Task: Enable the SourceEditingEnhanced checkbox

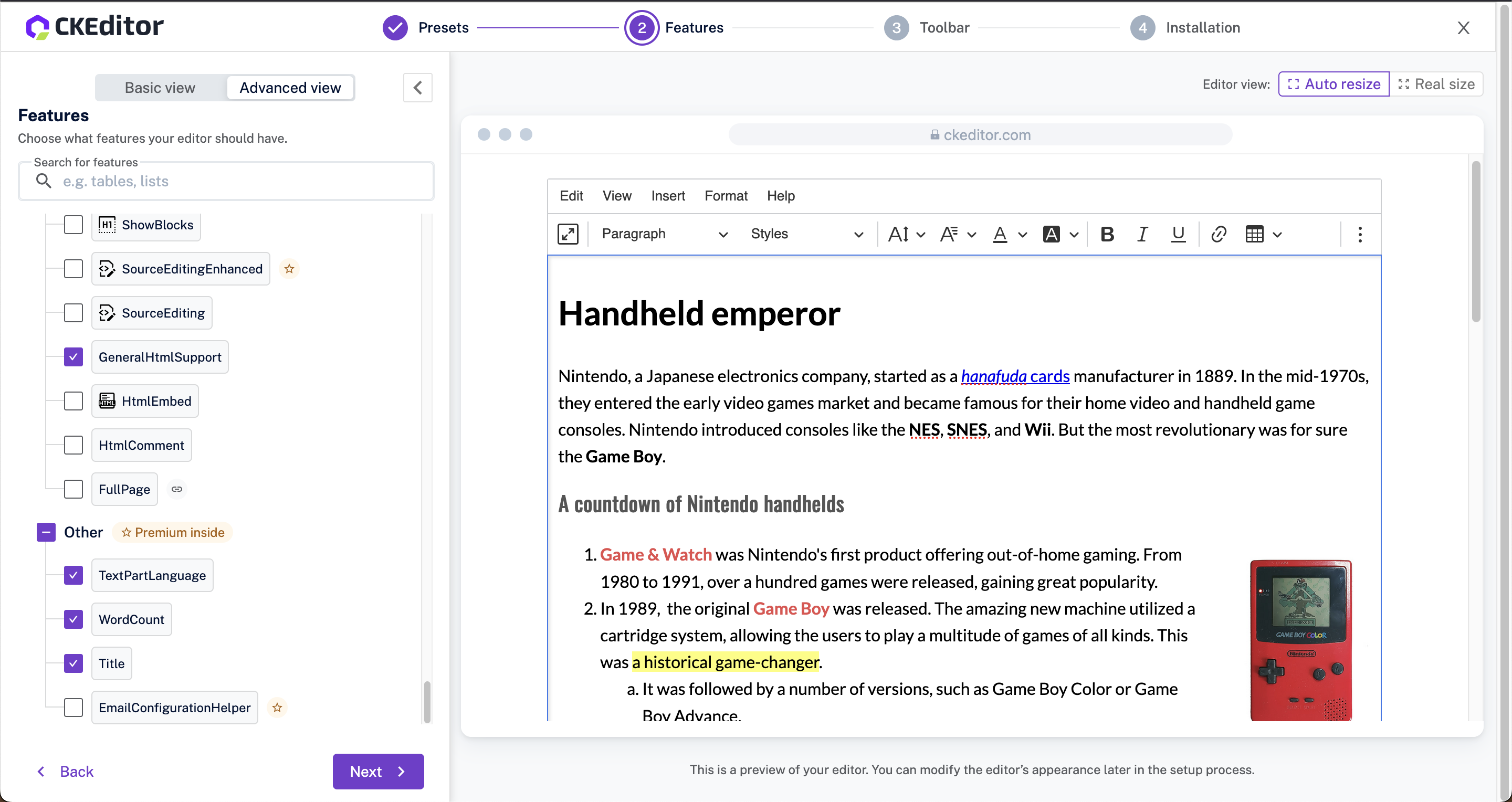Action: click(x=73, y=269)
